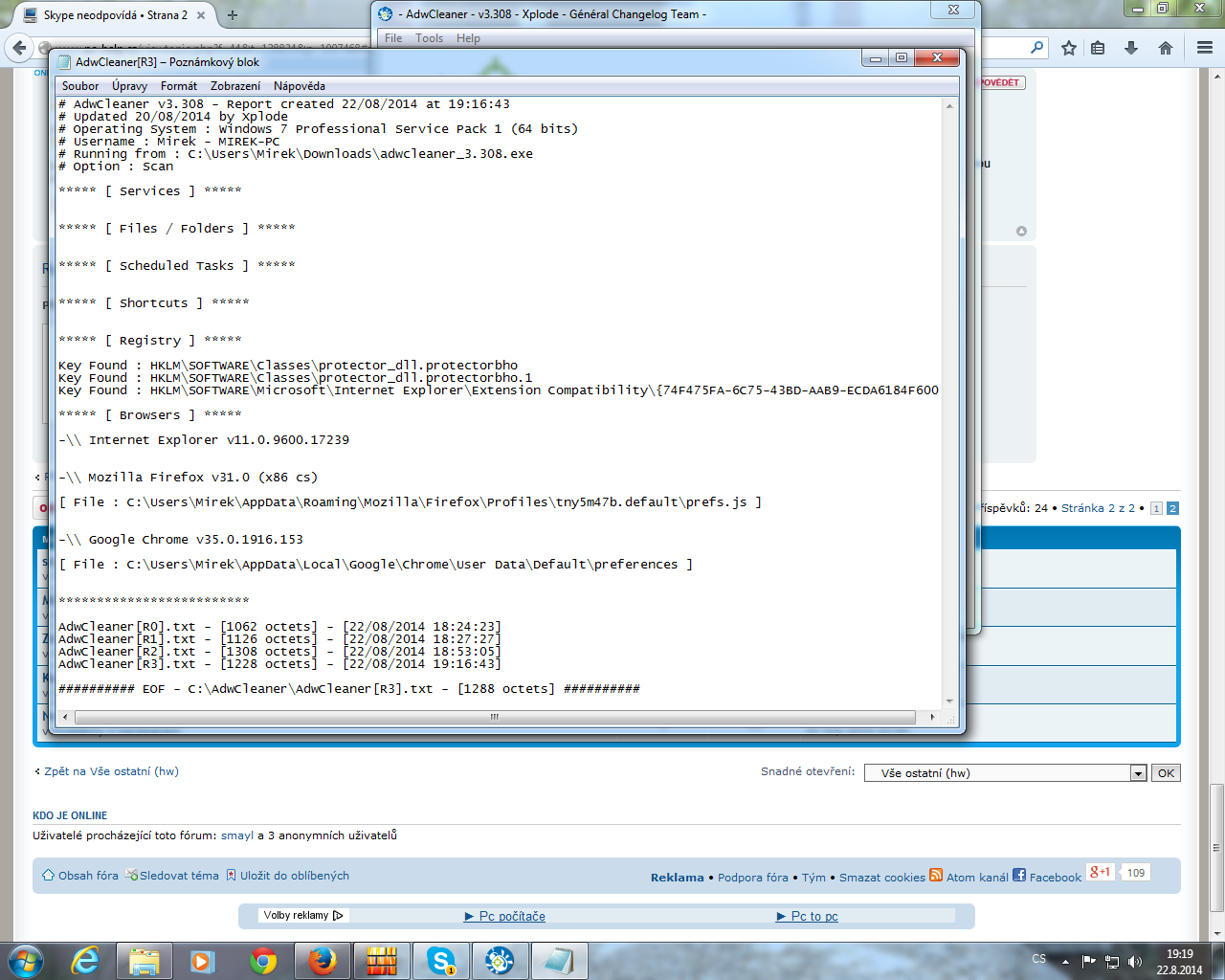Click the Atom kanál feed icon
Image resolution: width=1225 pixels, height=980 pixels.
coord(936,875)
